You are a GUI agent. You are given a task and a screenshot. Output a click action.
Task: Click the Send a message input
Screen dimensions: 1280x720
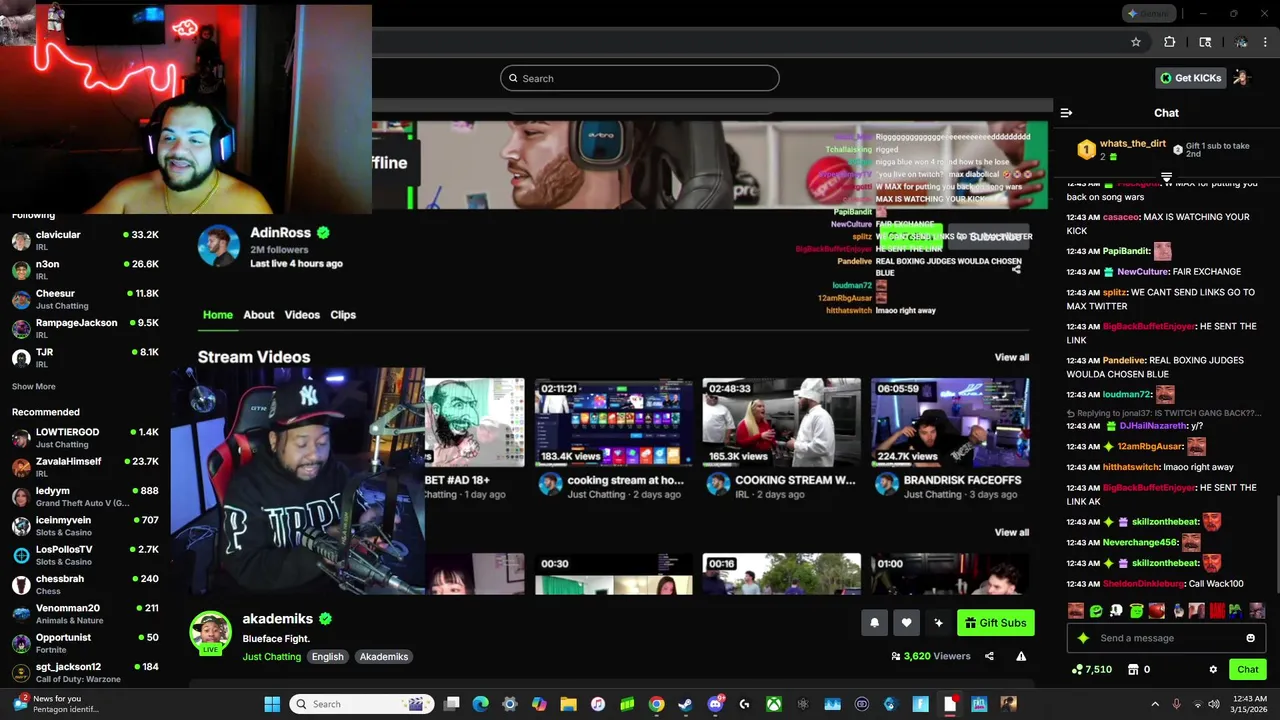coord(1167,638)
